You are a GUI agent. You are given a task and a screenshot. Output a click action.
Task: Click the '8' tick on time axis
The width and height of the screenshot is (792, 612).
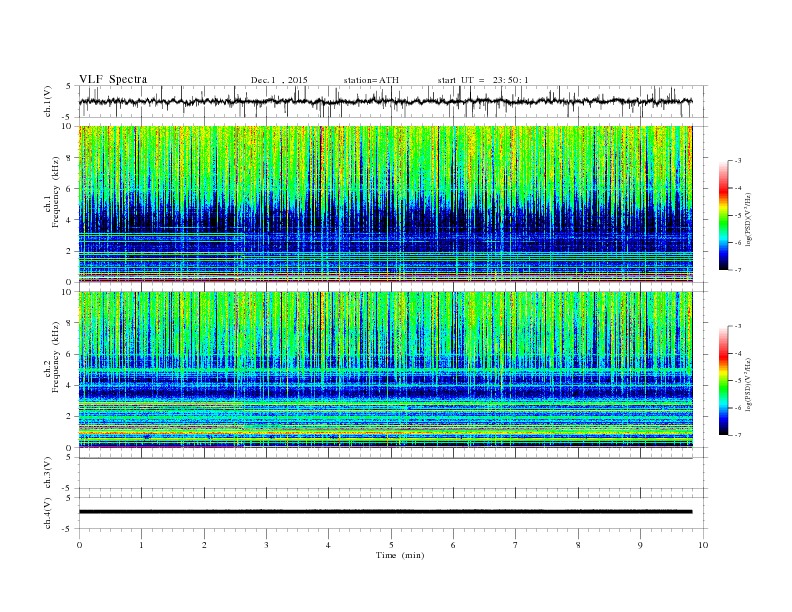pos(578,545)
